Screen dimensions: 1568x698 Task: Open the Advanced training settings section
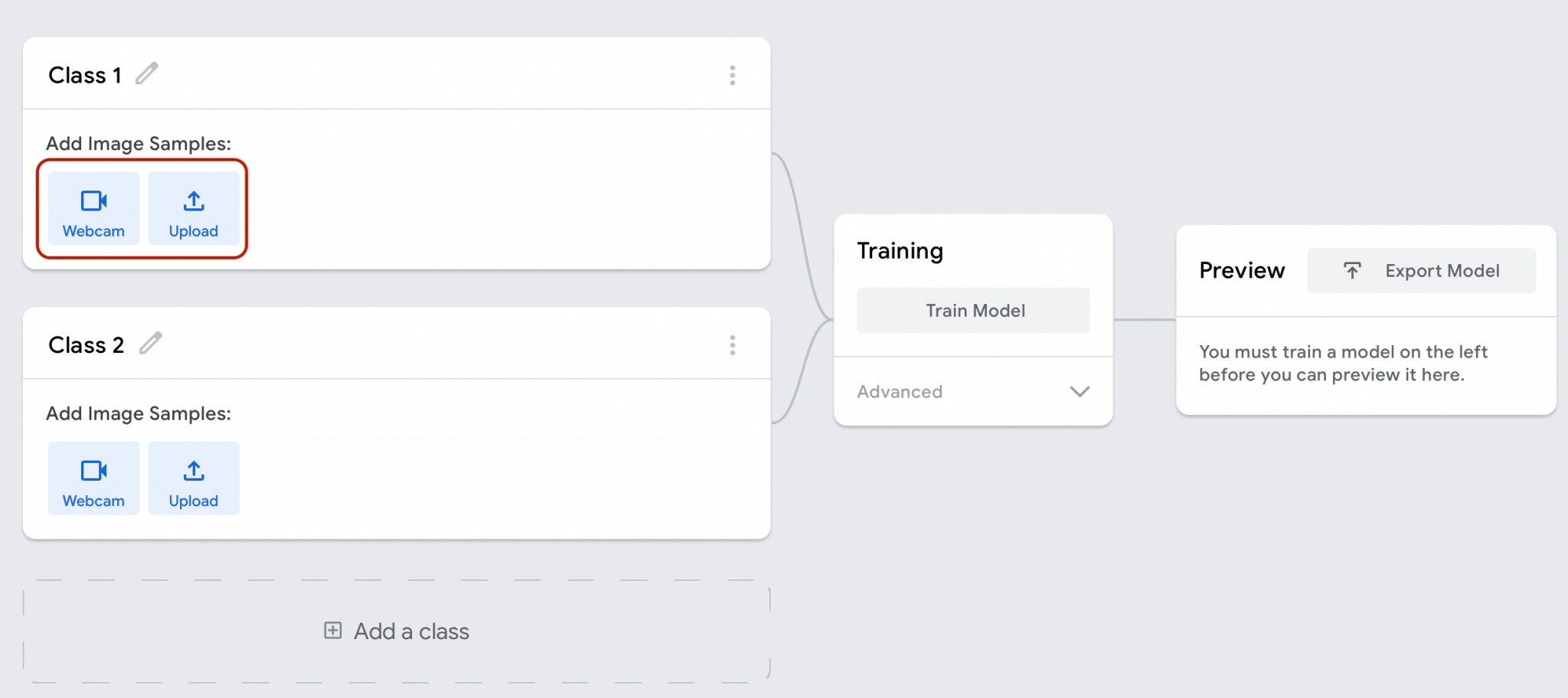tap(900, 392)
